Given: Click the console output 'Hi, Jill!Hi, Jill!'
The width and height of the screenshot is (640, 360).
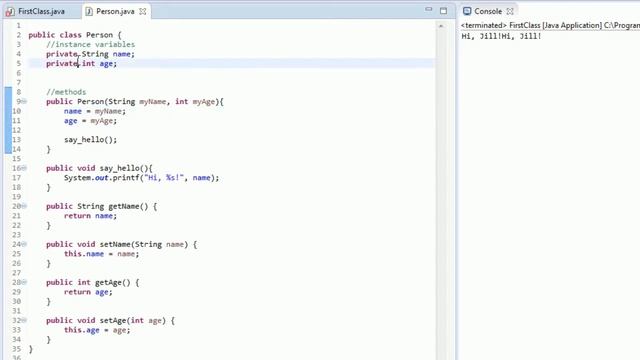Looking at the screenshot, I should coord(501,36).
